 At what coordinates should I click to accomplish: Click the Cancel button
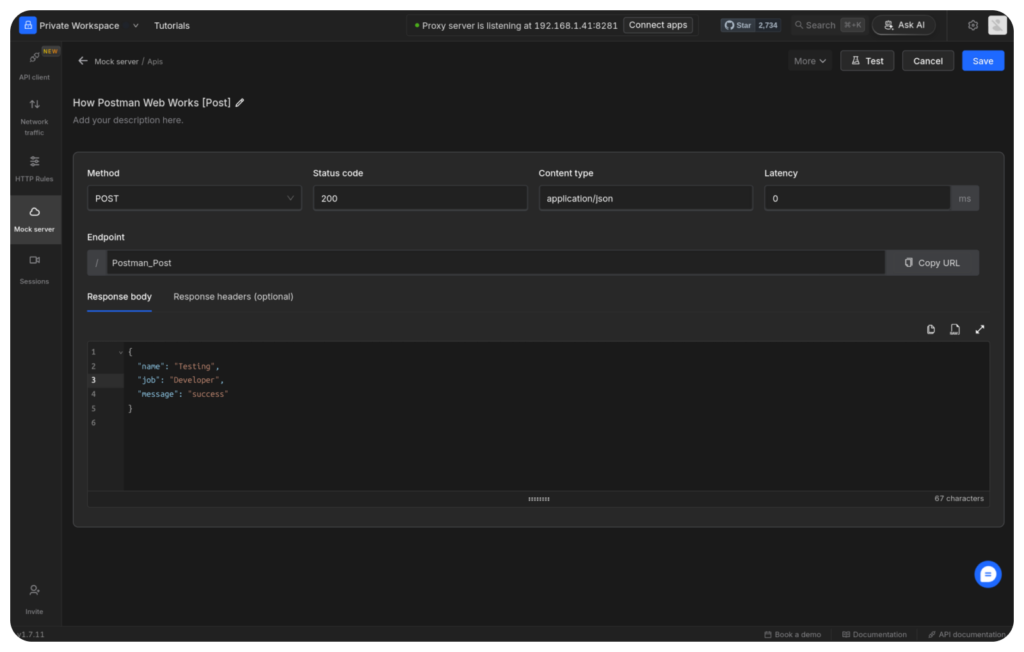(x=927, y=61)
